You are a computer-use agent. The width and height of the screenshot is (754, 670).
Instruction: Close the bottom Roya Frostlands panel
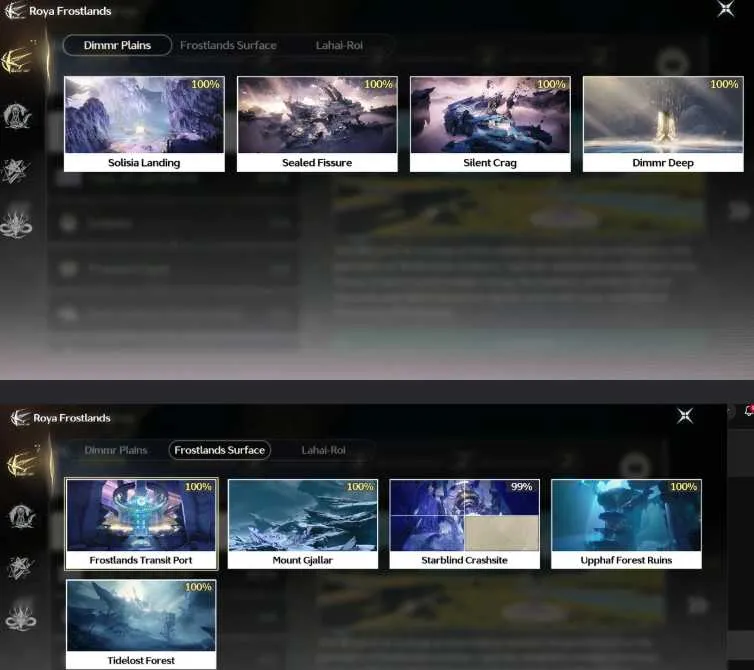click(x=685, y=416)
